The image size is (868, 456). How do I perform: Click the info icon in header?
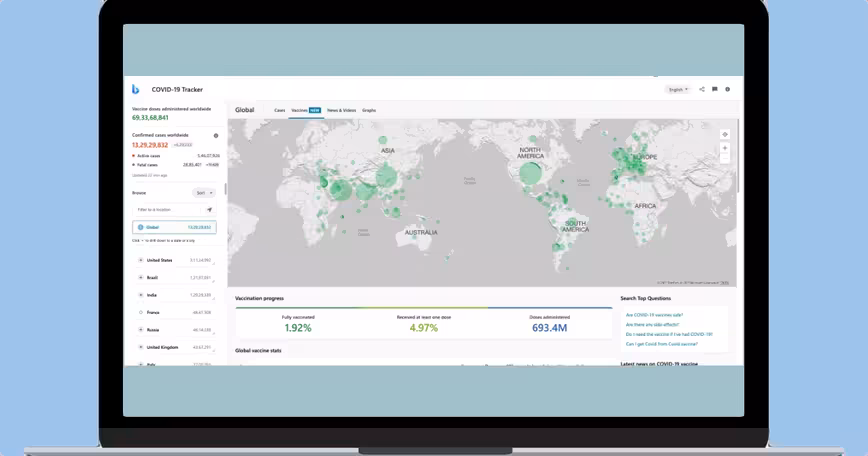click(728, 89)
